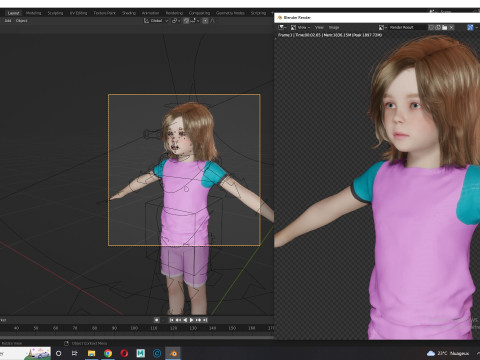Open the Animation workspace tab
This screenshot has width=480, height=360.
coord(150,13)
